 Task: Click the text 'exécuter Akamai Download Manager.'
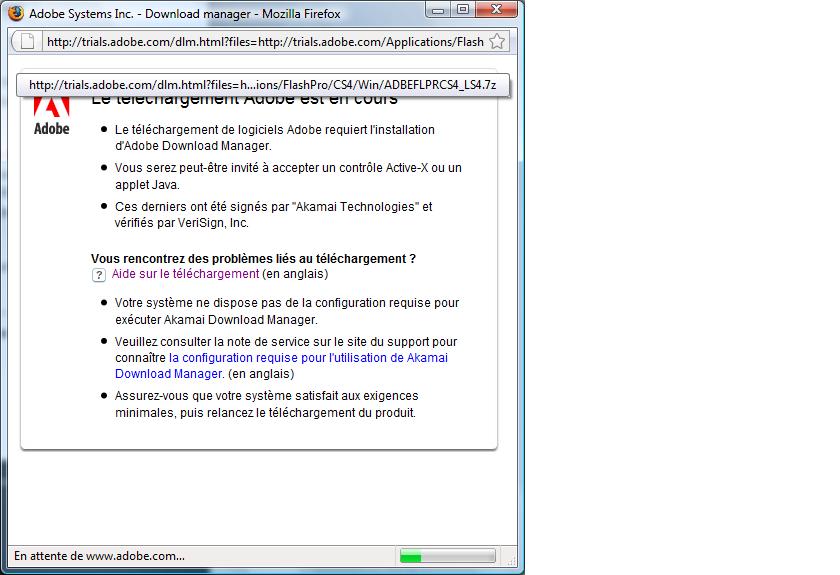point(216,320)
